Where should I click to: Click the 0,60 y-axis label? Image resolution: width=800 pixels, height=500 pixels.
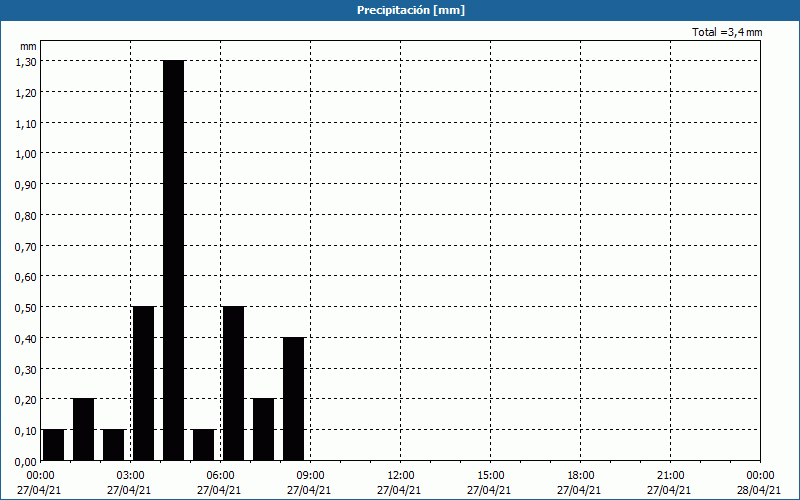pos(25,277)
